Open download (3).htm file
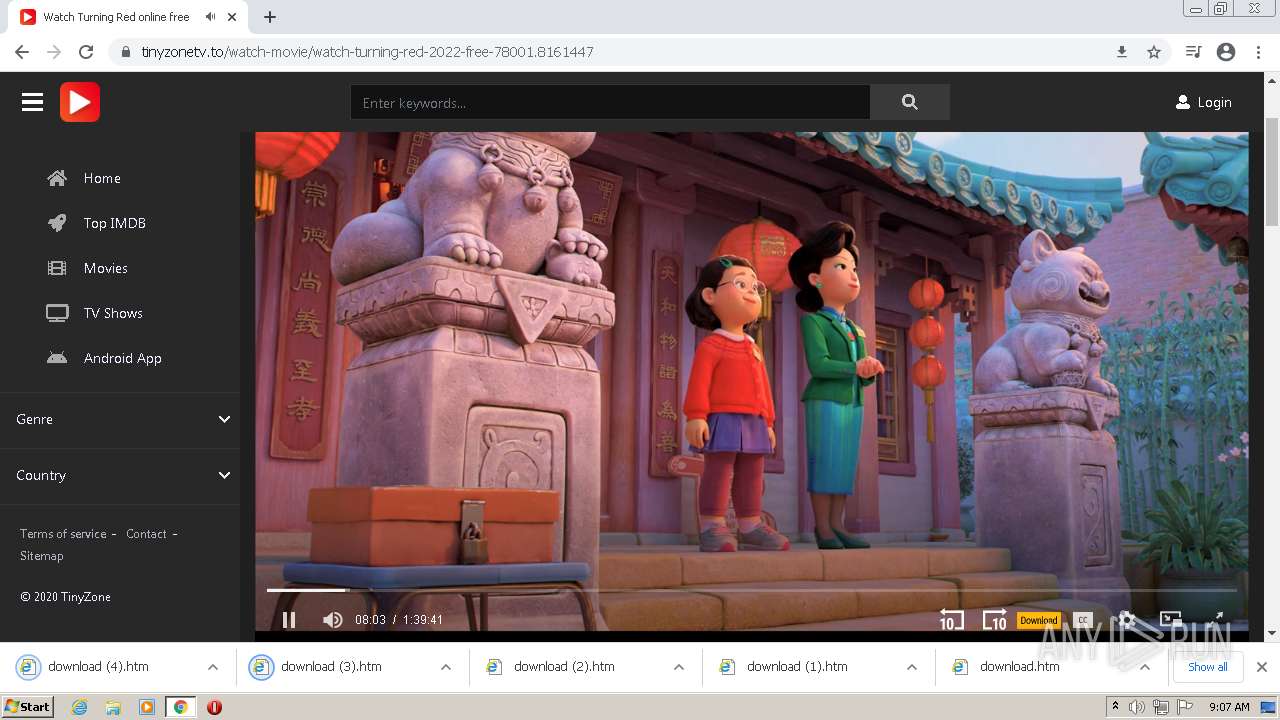This screenshot has width=1280, height=720. 331,667
